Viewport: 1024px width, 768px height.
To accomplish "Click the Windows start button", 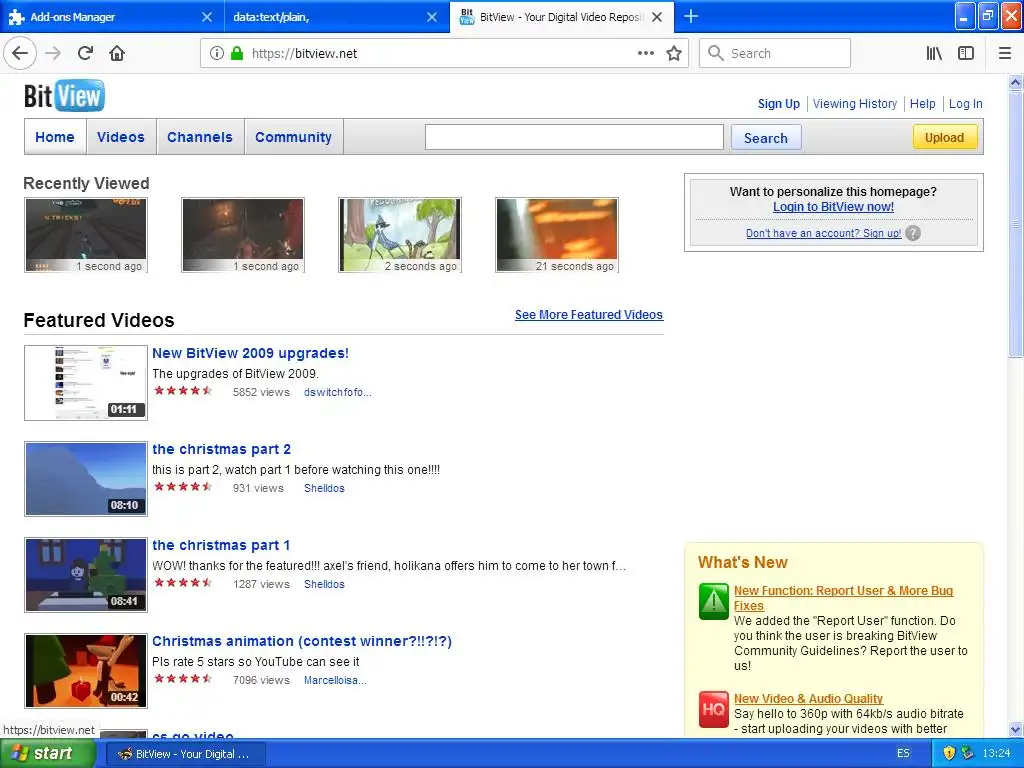I will [46, 753].
